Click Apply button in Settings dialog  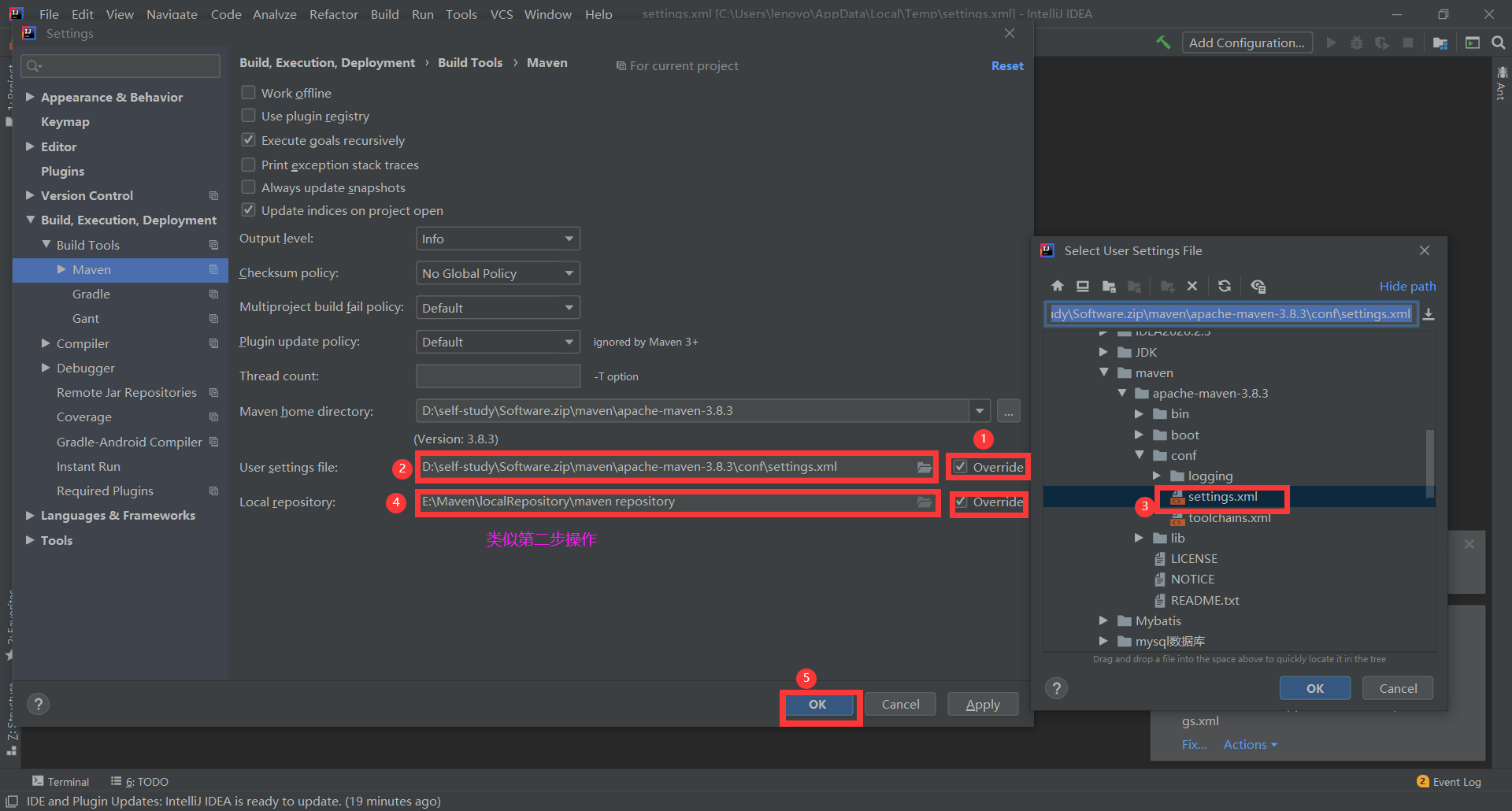pyautogui.click(x=982, y=705)
